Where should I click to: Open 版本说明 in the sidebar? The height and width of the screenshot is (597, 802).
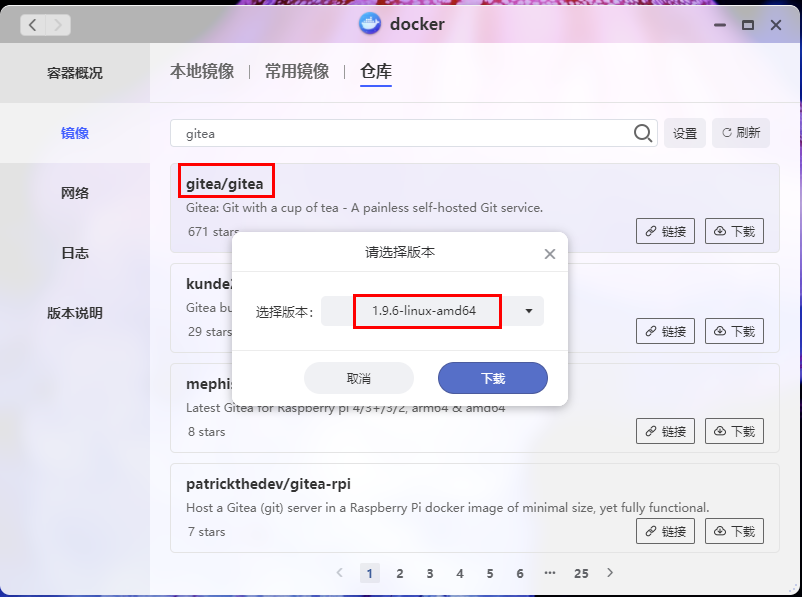[75, 313]
